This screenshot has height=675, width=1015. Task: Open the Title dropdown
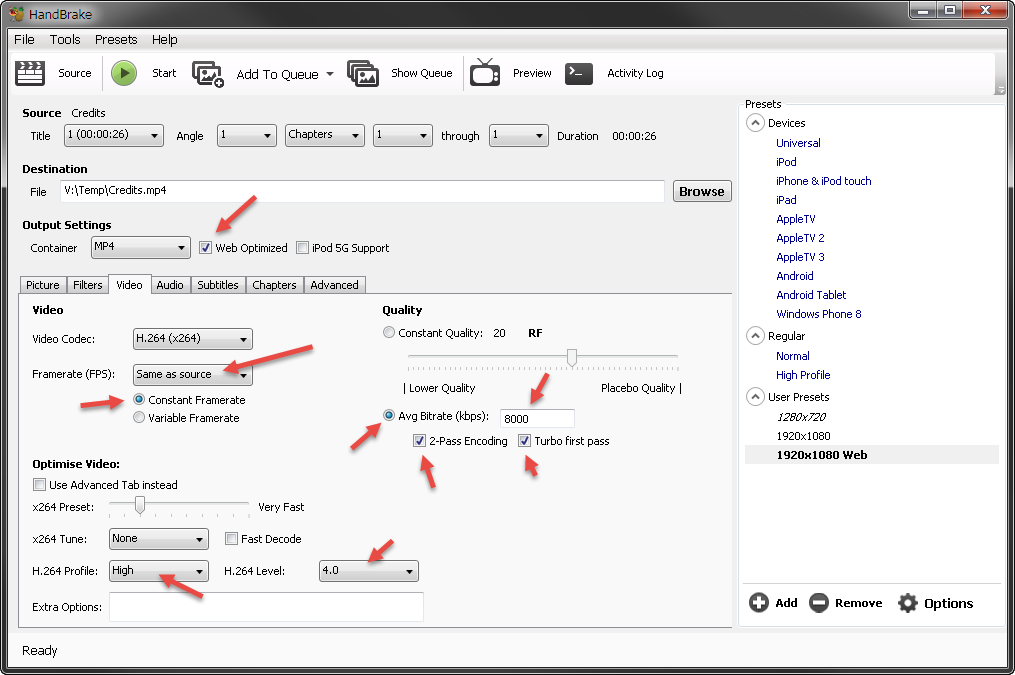[114, 135]
